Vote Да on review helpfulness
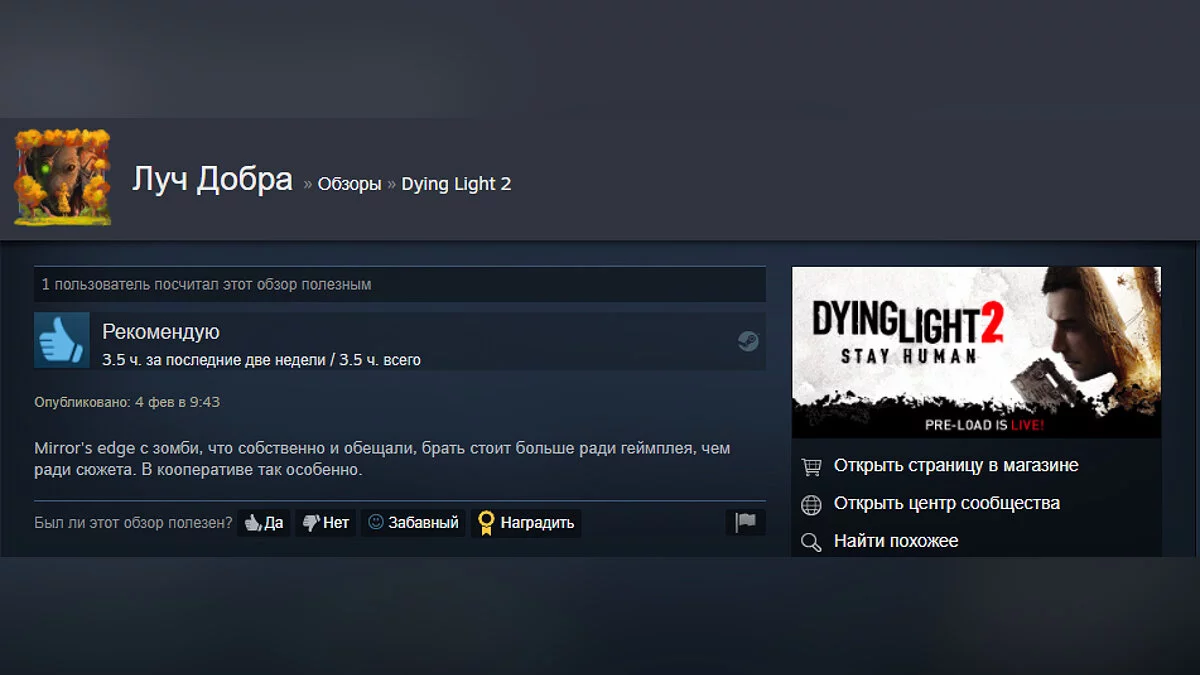 (264, 522)
